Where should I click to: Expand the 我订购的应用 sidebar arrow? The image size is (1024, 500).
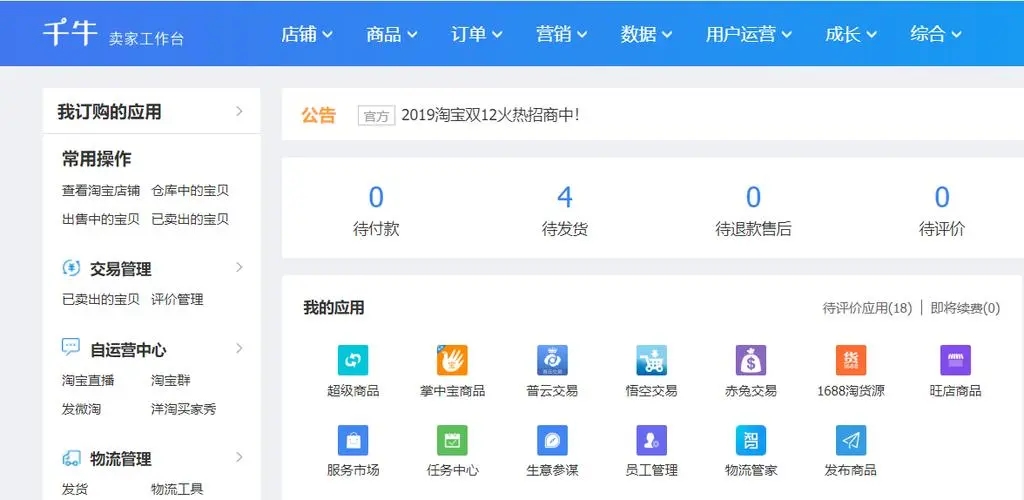239,111
